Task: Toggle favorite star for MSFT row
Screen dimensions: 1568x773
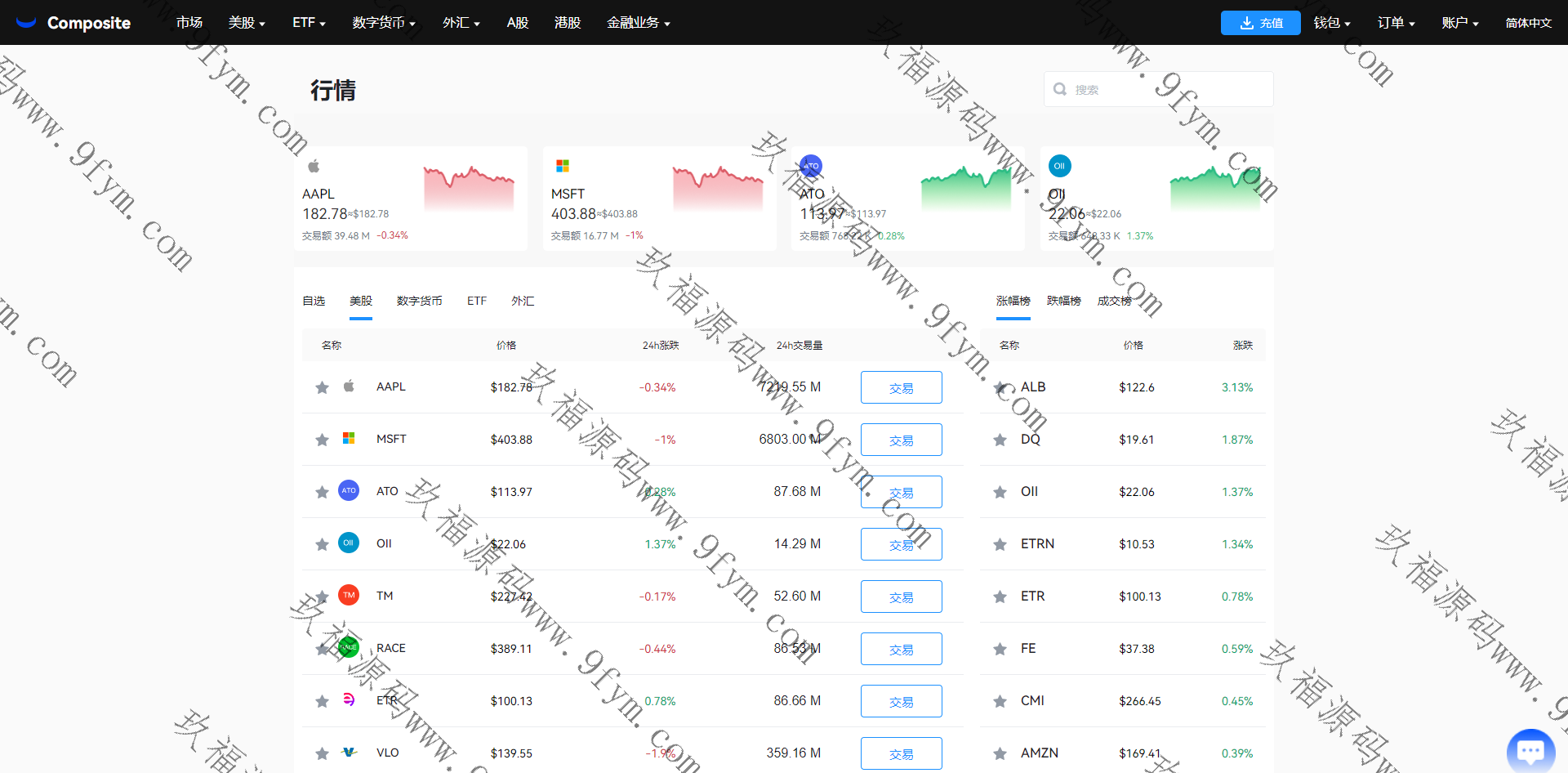Action: point(322,440)
